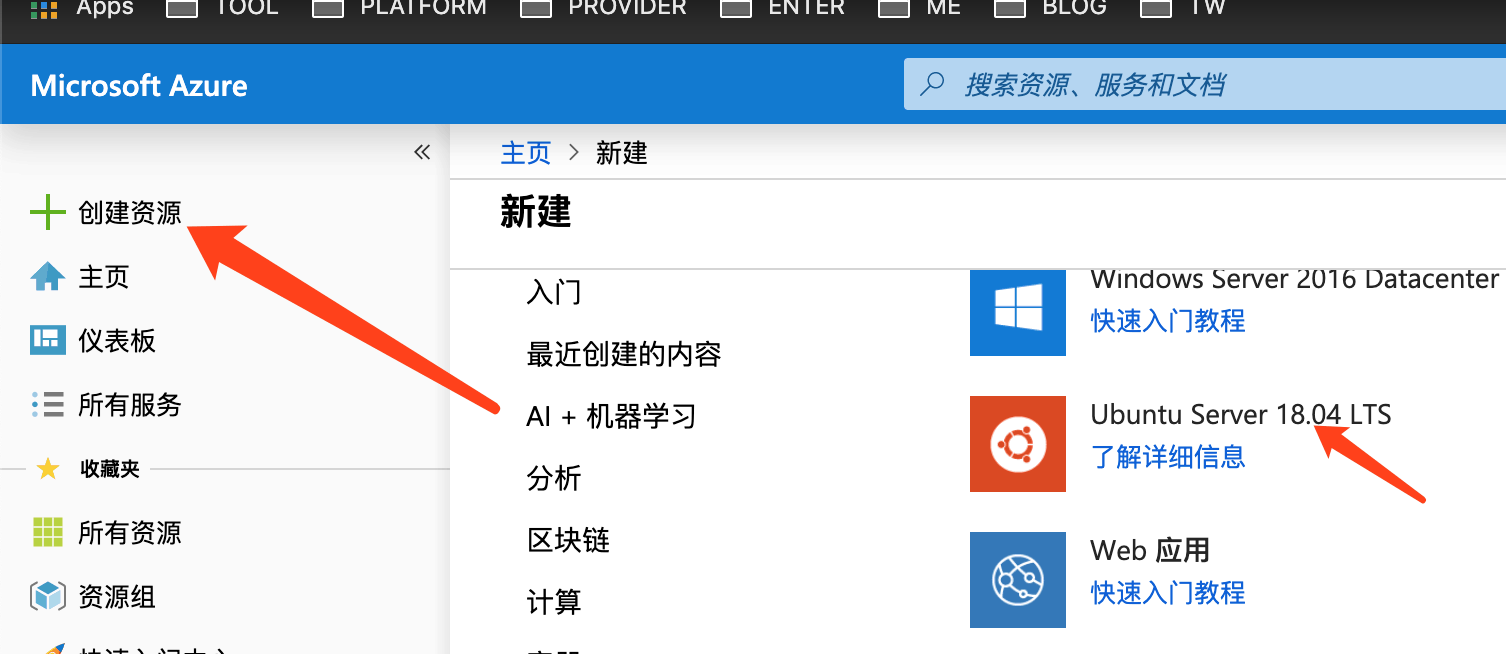Open 所有资源 in the favorites list
1506x654 pixels.
pos(106,533)
